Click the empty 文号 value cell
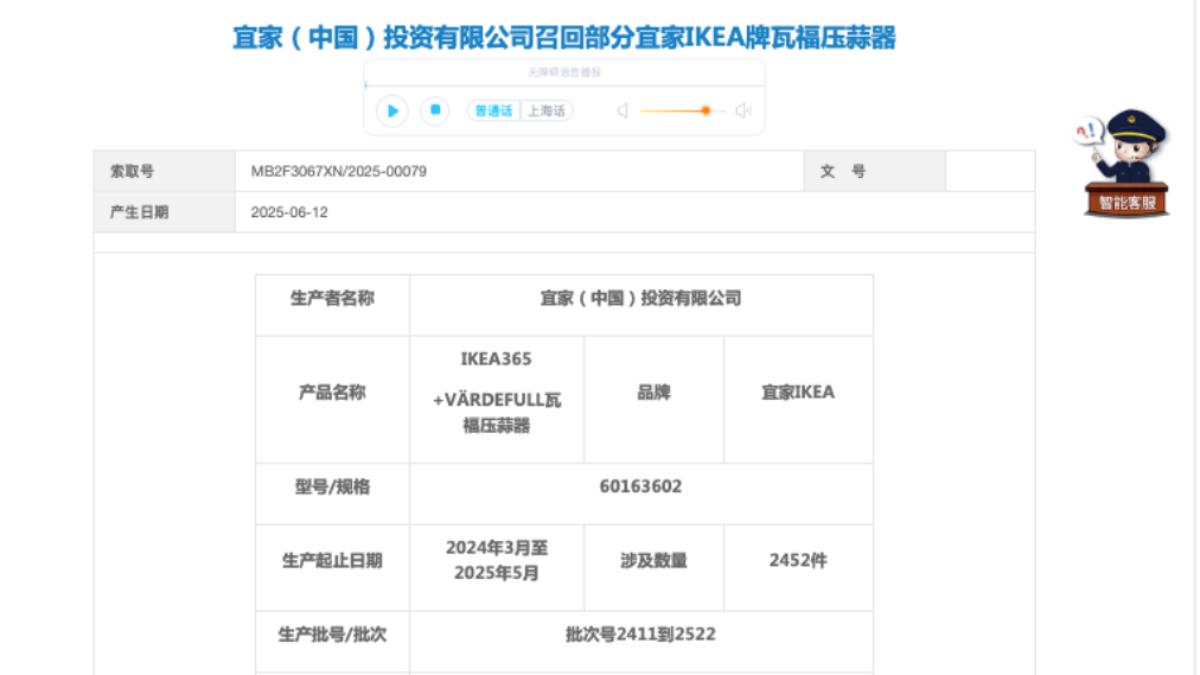 (x=989, y=171)
